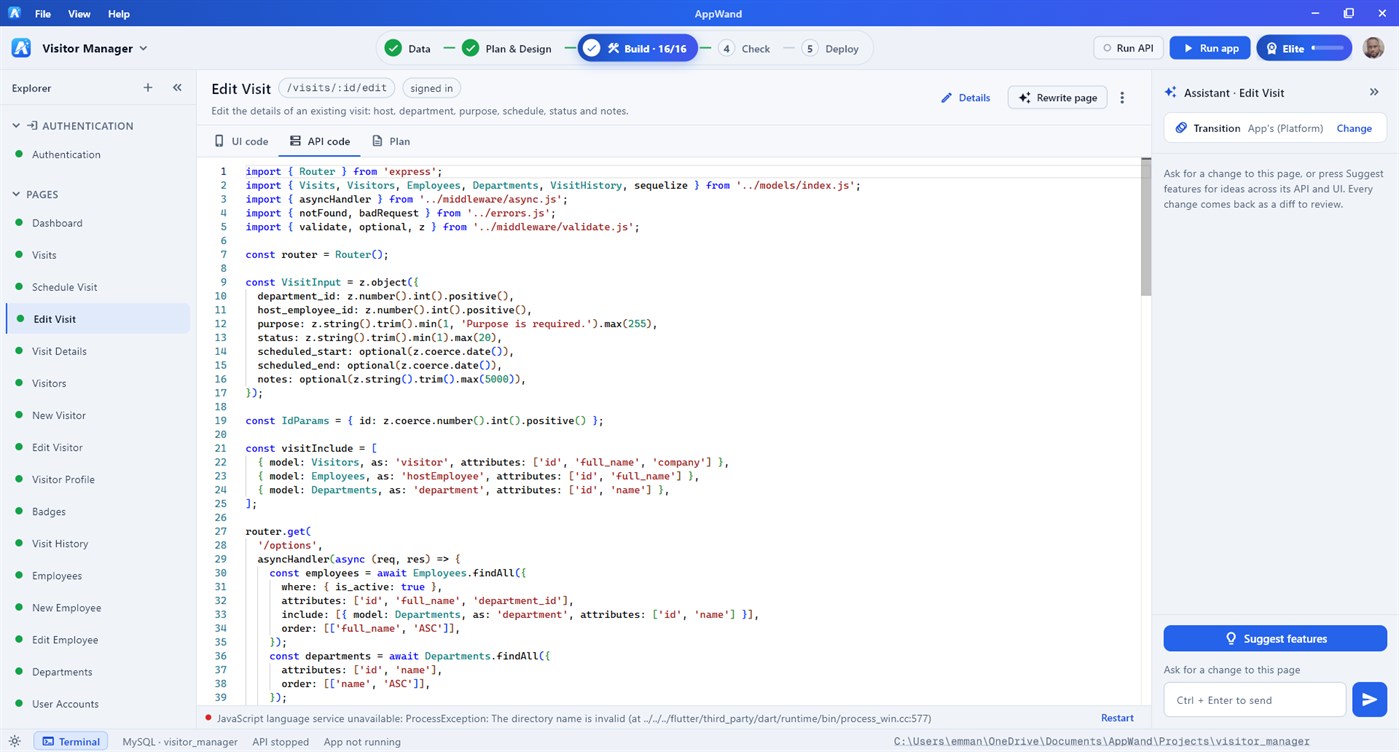Select the API code tab
Screen dimensions: 1399x752
pyautogui.click(x=319, y=141)
